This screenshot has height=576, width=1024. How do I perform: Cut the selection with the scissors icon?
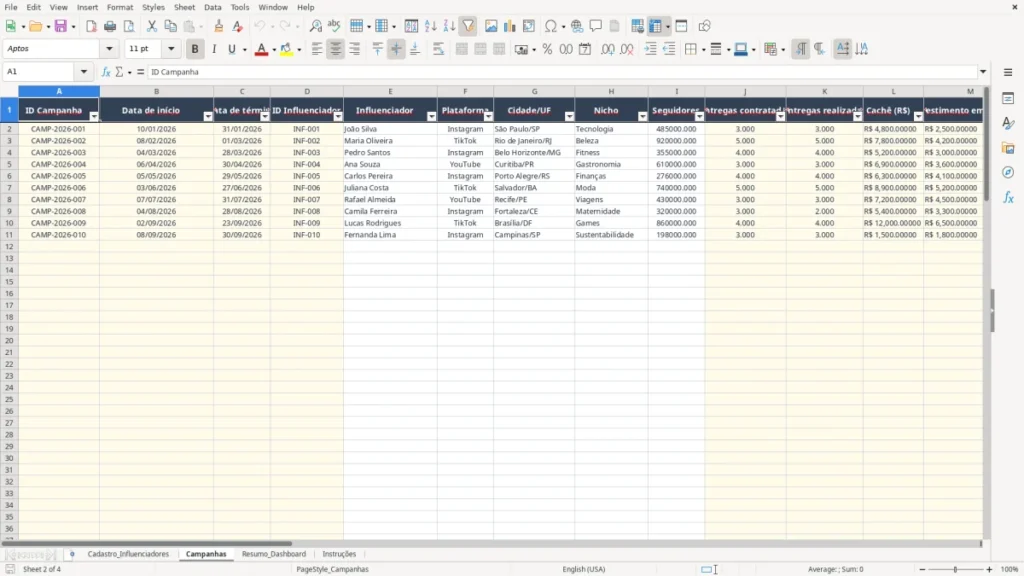(152, 26)
